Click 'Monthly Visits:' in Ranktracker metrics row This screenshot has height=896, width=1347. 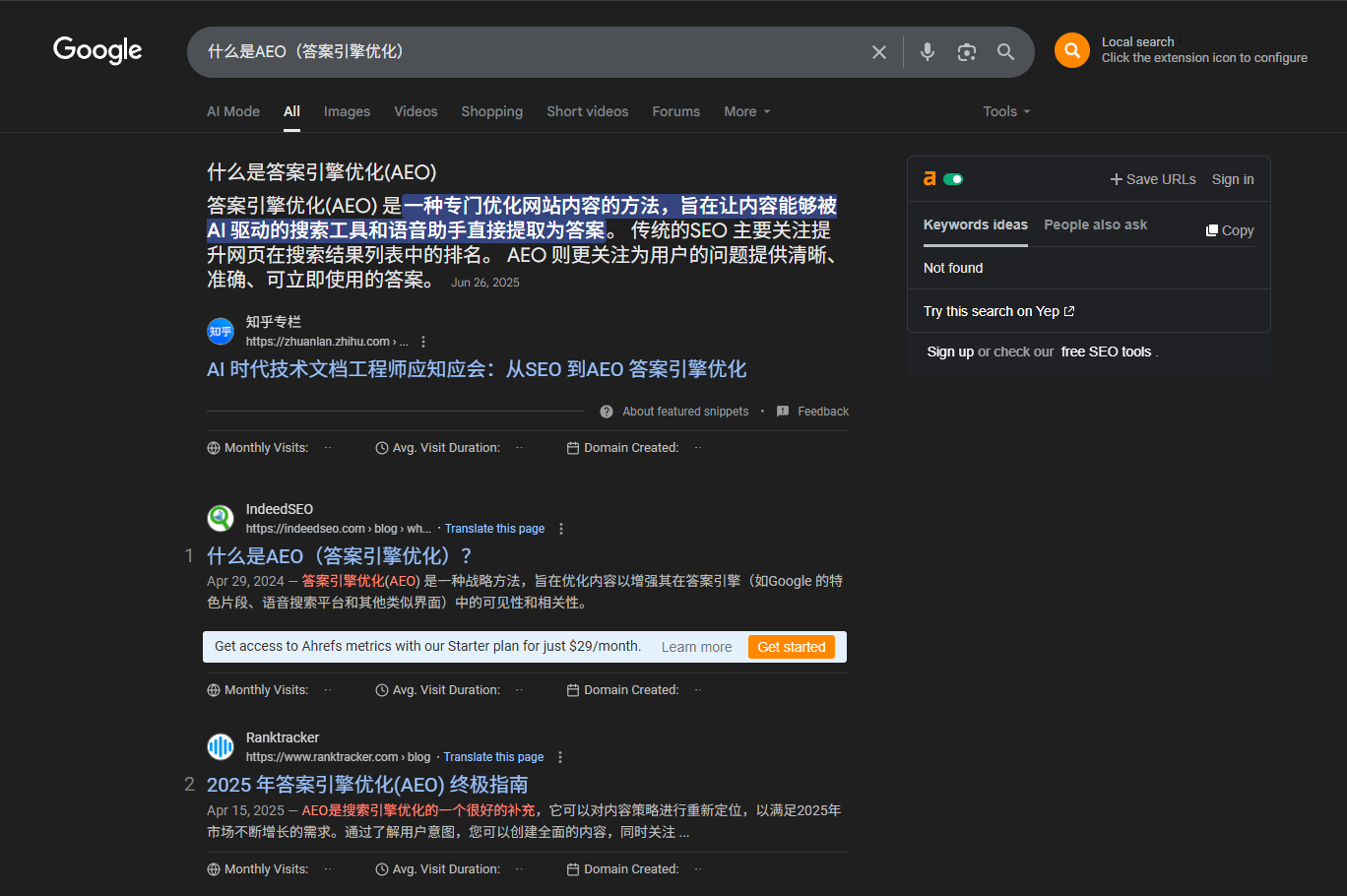266,869
